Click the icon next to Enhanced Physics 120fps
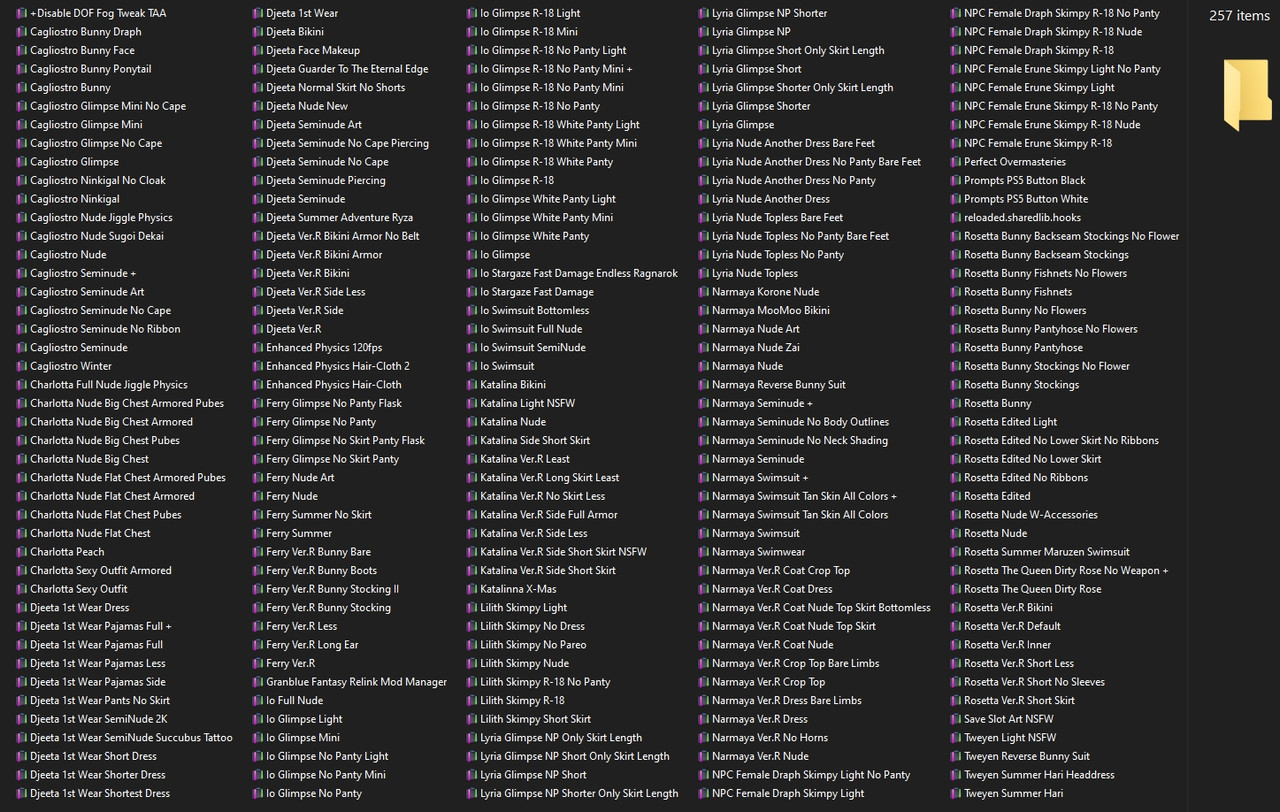The image size is (1280, 812). tap(258, 347)
